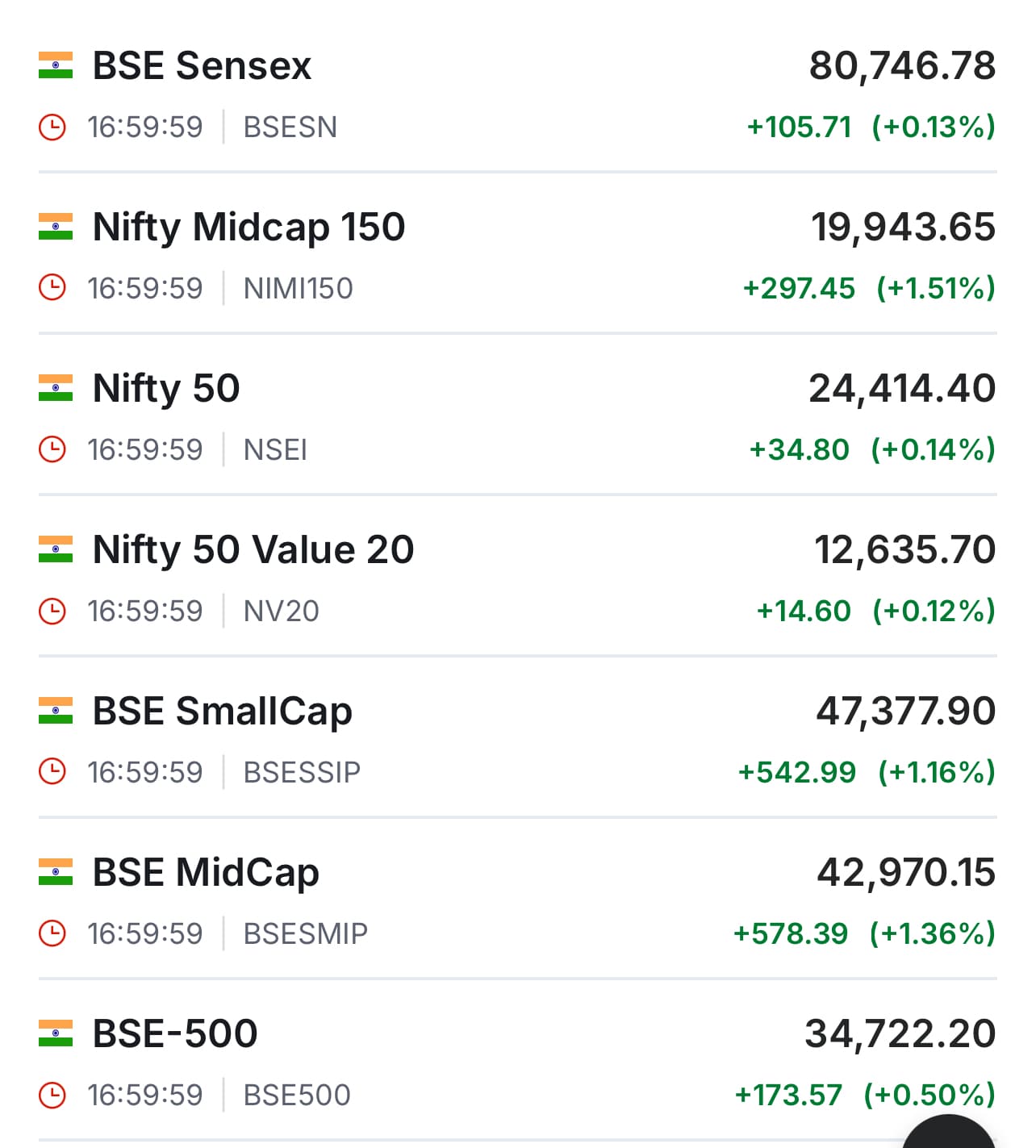Screen dimensions: 1036x1148
Task: Tap the dark floating button at bottom right
Action: coord(949,1133)
